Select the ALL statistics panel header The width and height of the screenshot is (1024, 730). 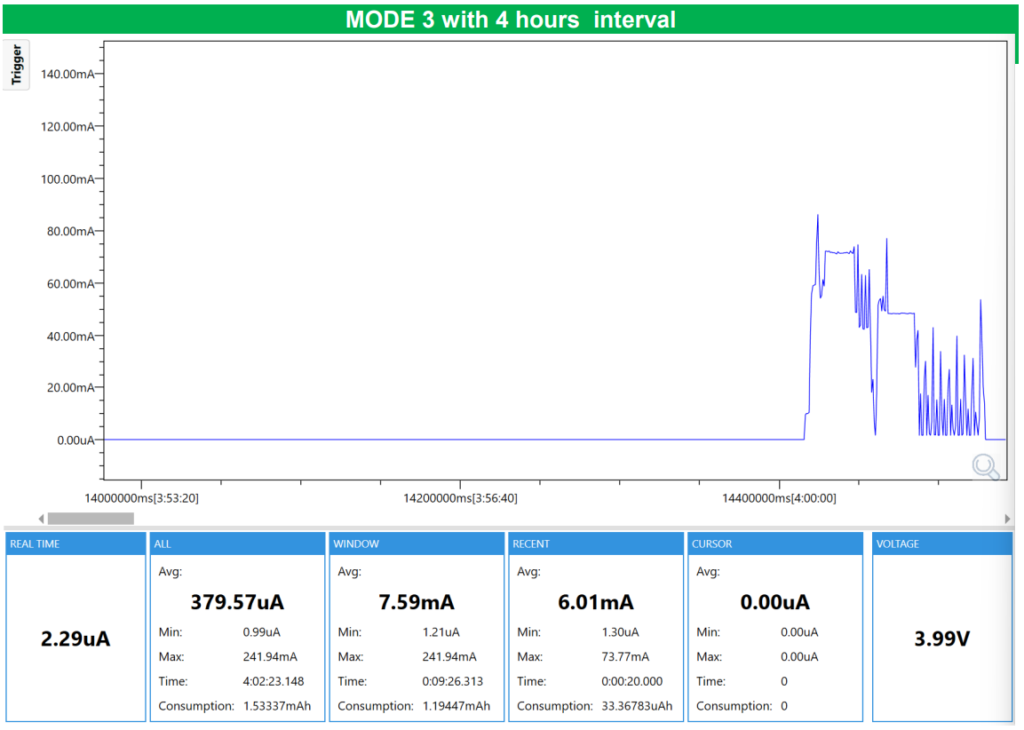point(236,544)
